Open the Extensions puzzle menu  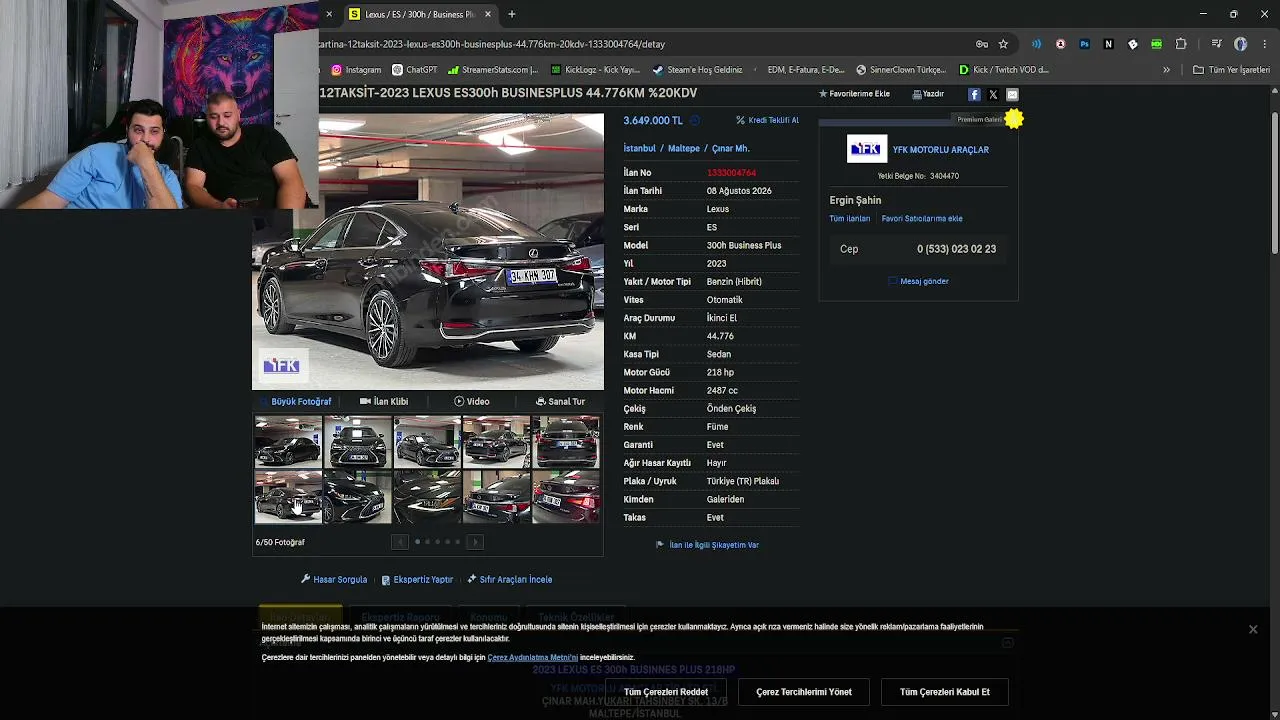point(1181,44)
